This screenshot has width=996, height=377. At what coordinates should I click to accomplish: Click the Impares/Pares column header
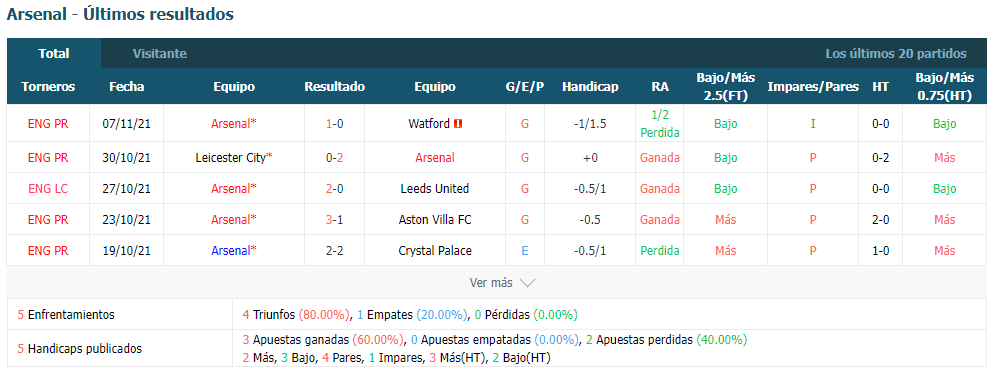tap(813, 87)
